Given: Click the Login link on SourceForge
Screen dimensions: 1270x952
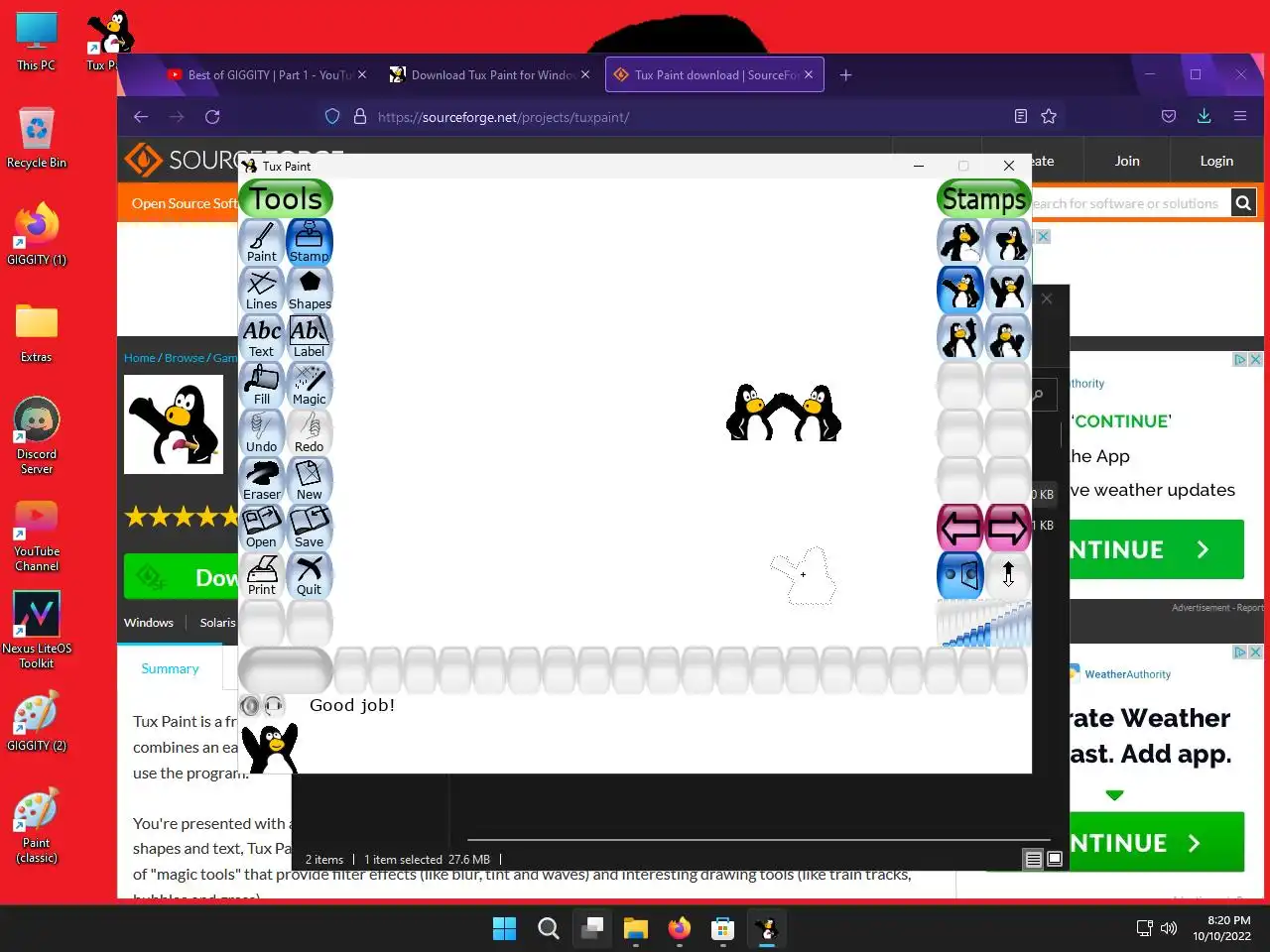Looking at the screenshot, I should point(1216,161).
